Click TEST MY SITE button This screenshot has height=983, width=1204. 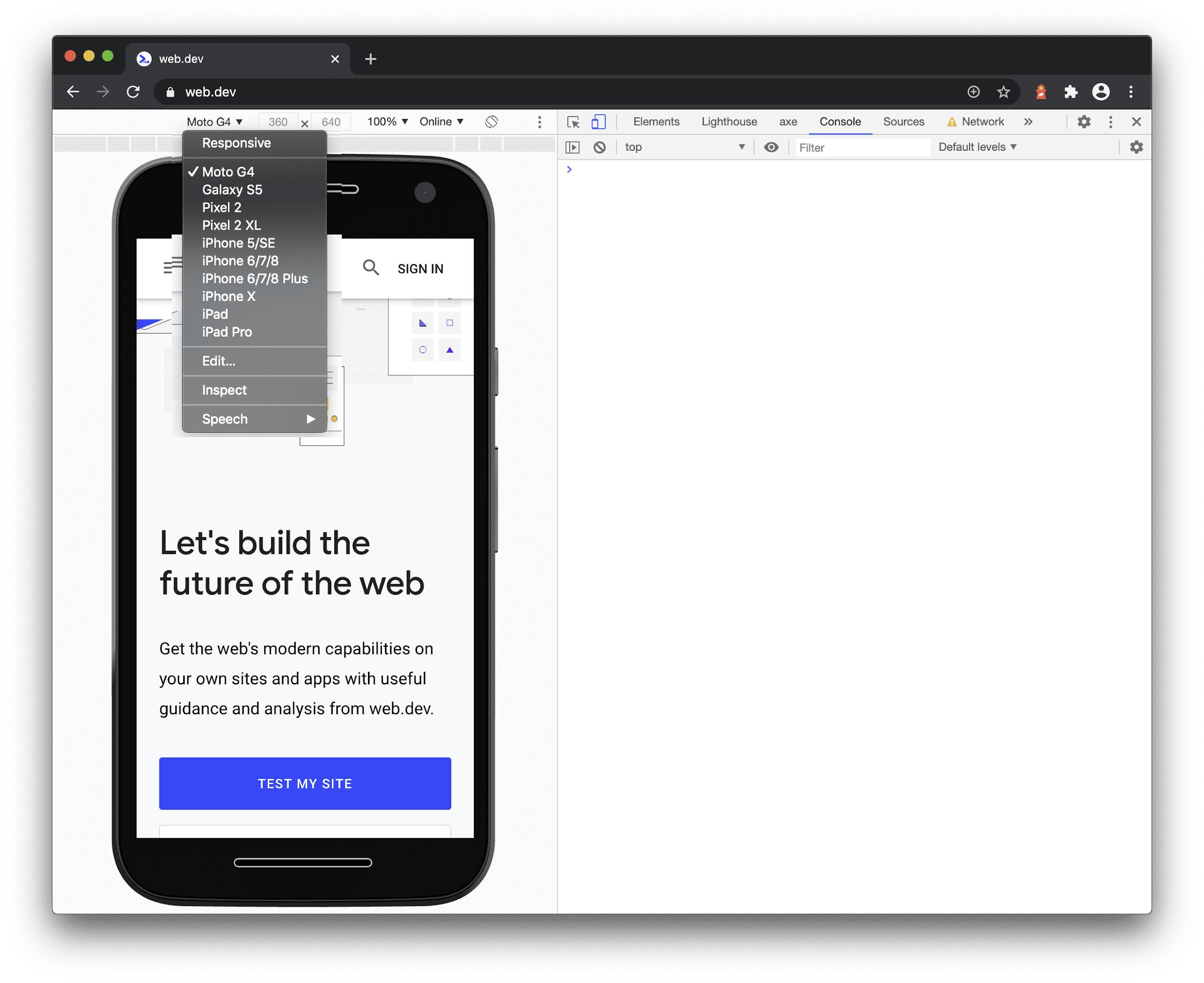304,783
